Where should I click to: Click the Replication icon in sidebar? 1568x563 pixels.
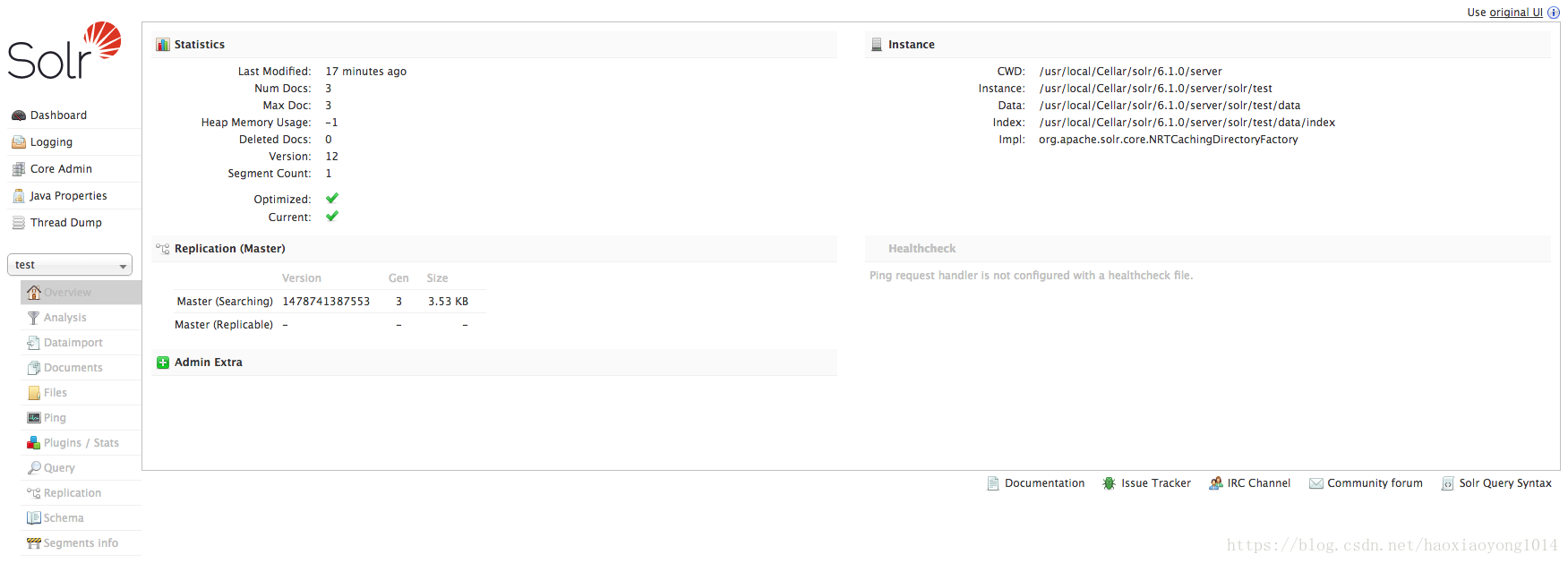click(x=34, y=493)
